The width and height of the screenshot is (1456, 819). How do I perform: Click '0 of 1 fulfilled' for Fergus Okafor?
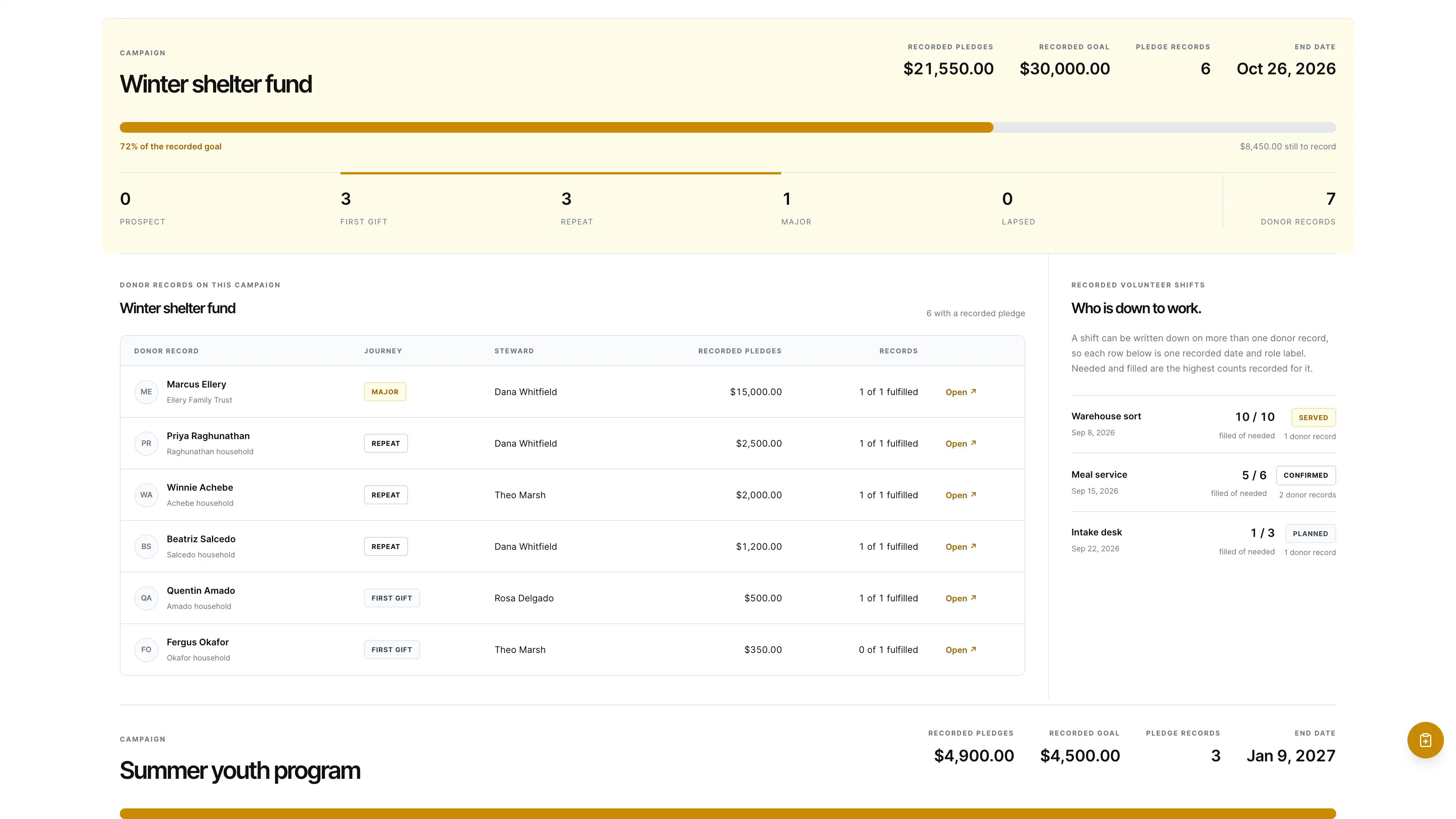pyautogui.click(x=888, y=650)
